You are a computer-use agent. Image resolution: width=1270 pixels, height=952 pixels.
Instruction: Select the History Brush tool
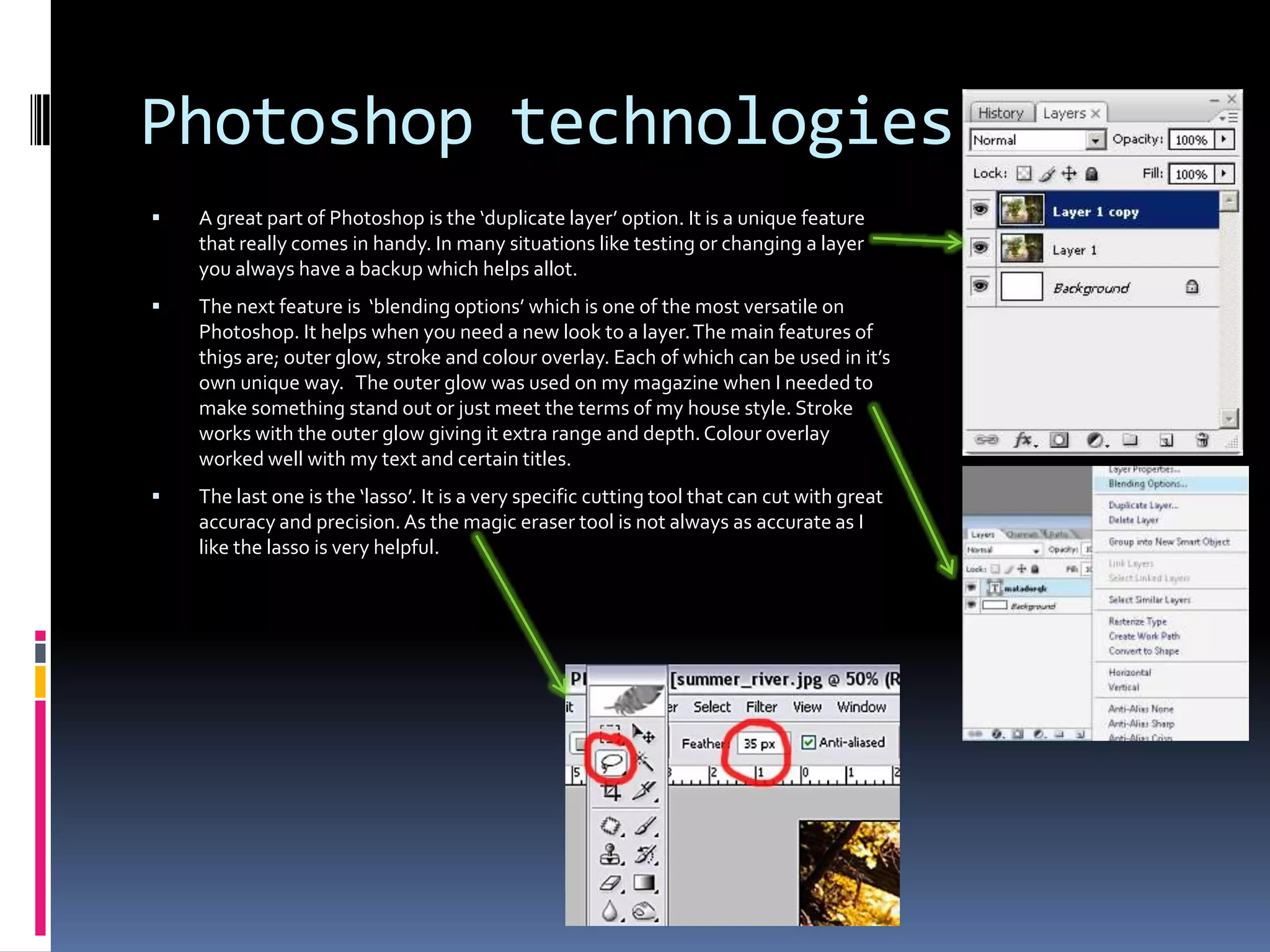tap(645, 855)
